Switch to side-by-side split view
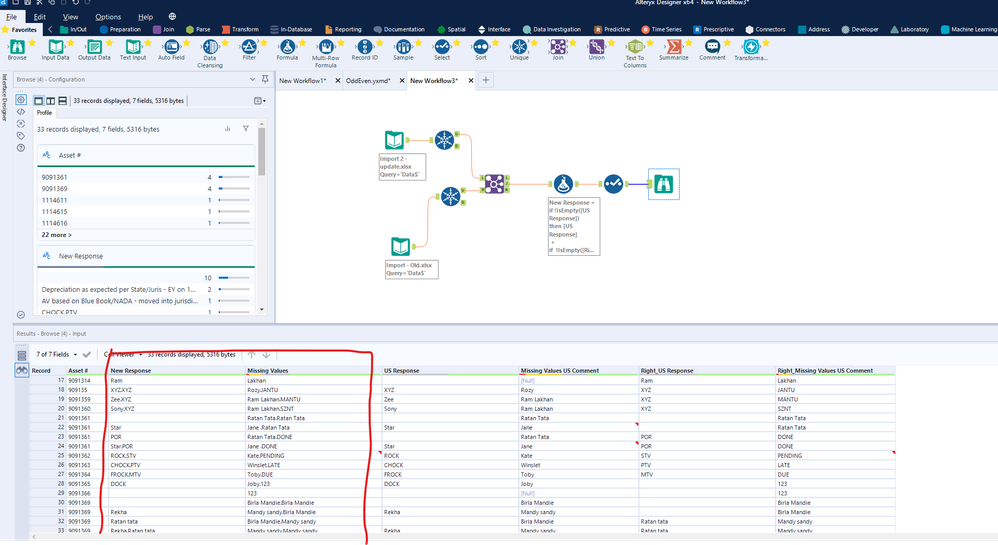The image size is (998, 545). tap(50, 101)
